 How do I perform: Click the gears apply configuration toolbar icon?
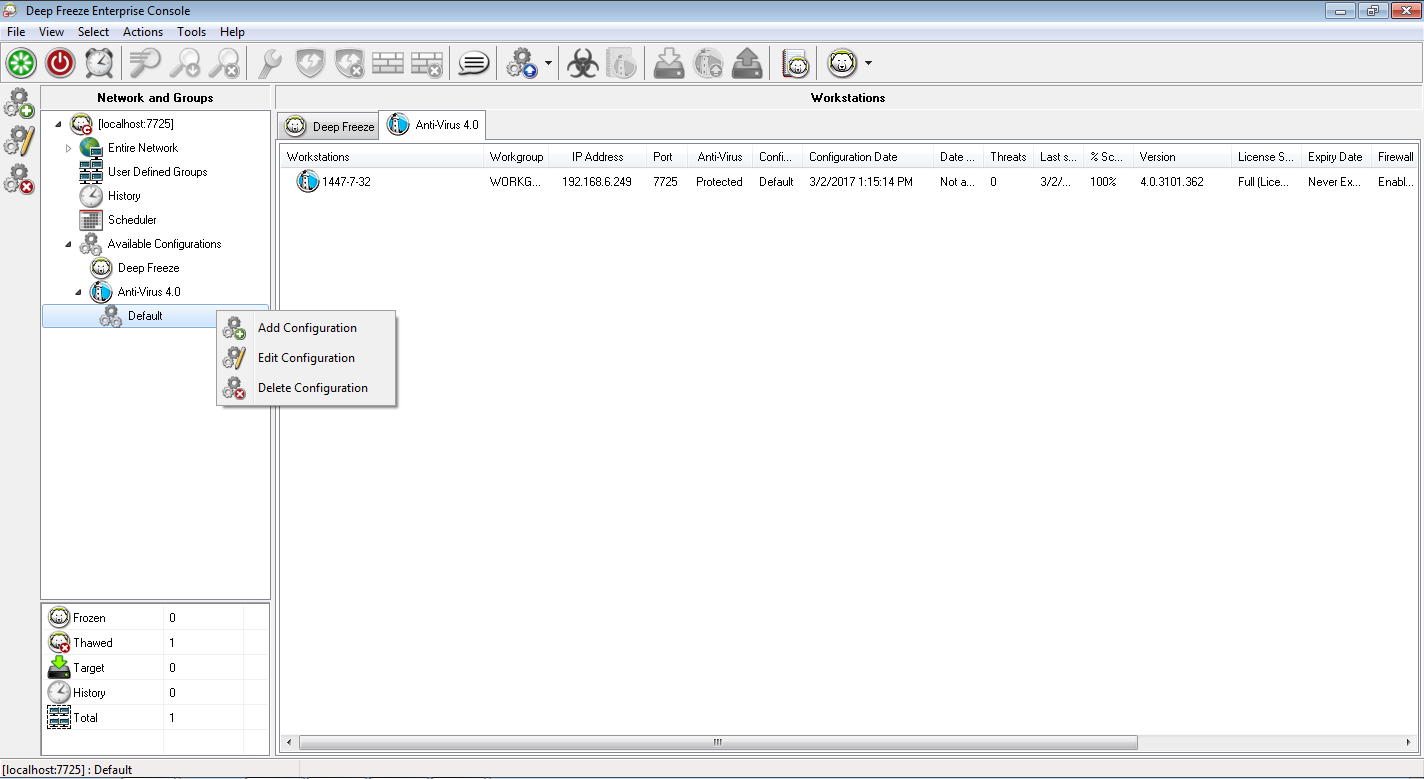tap(521, 63)
